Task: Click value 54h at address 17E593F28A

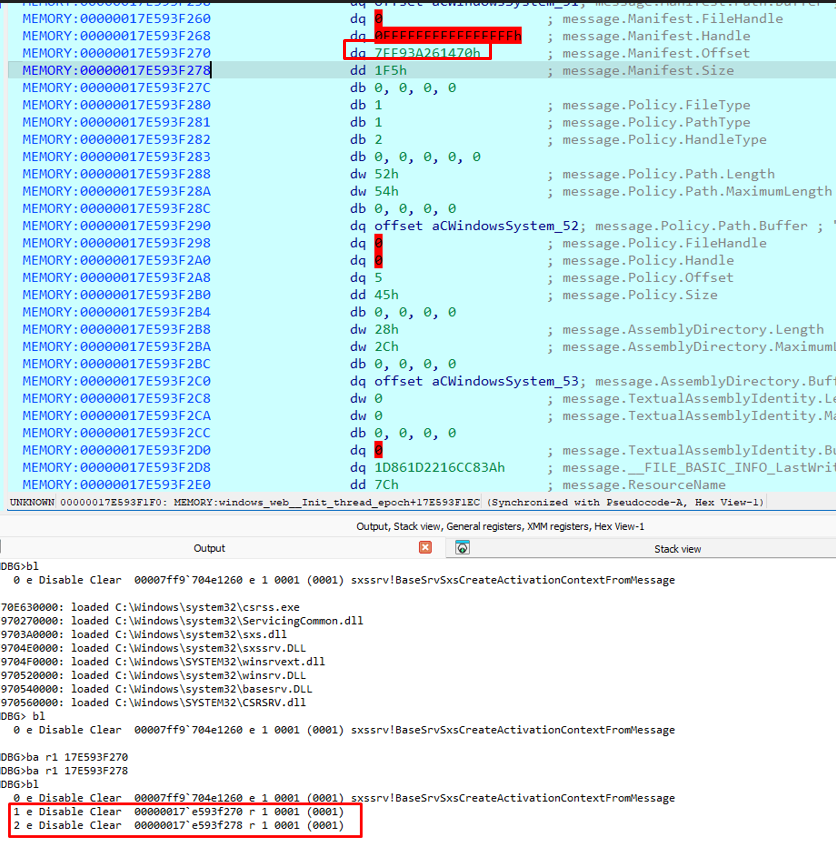Action: pos(387,191)
